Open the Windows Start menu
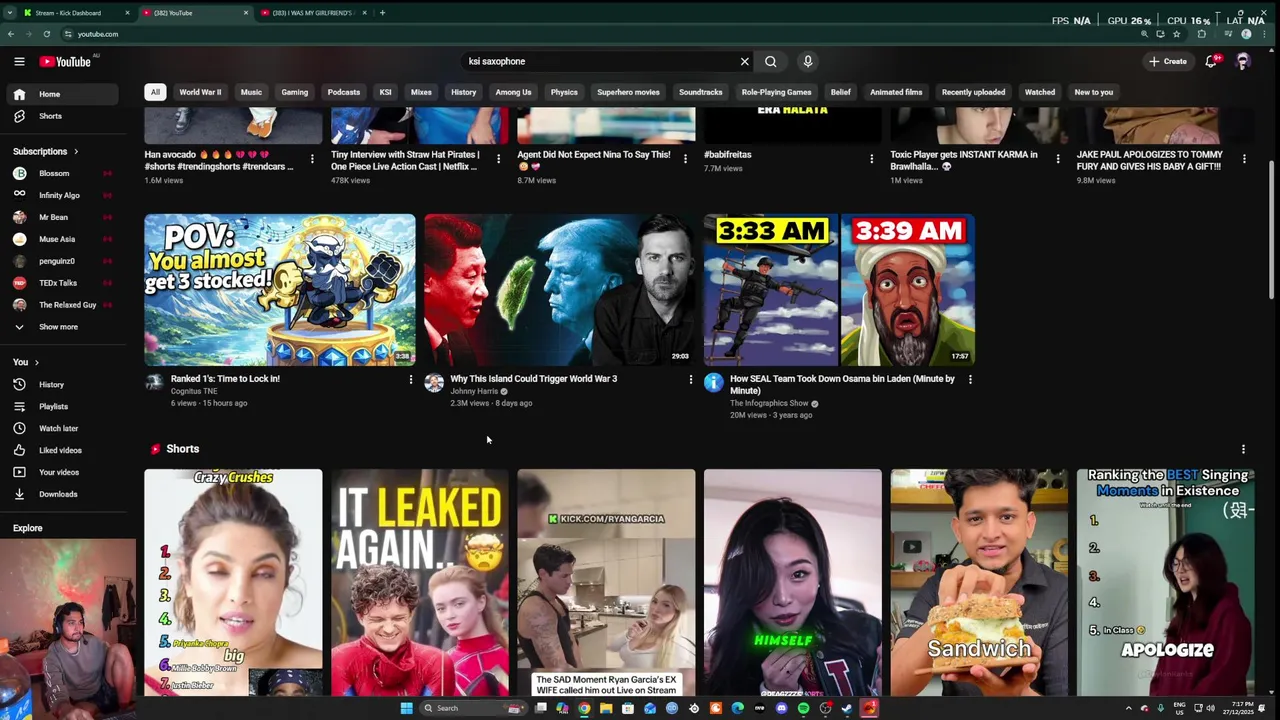Image resolution: width=1280 pixels, height=720 pixels. [x=406, y=708]
